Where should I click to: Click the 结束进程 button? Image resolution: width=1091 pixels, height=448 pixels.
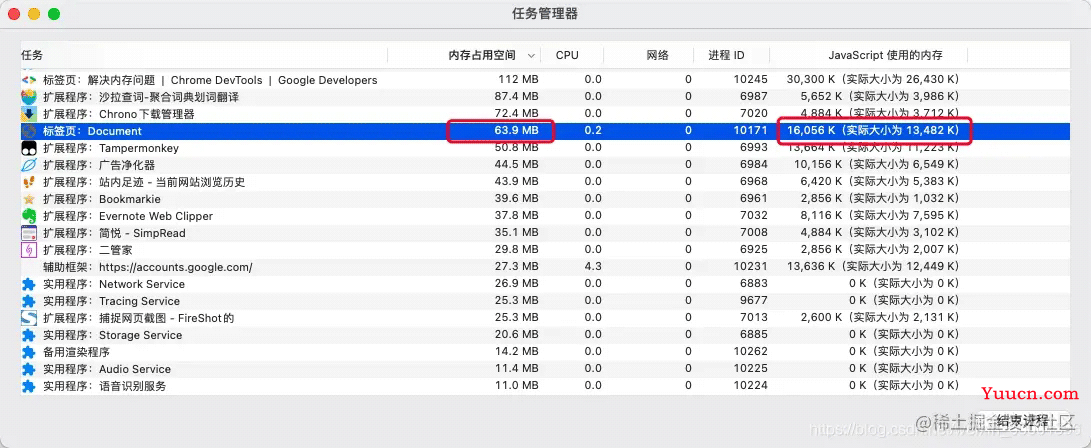pos(1021,420)
